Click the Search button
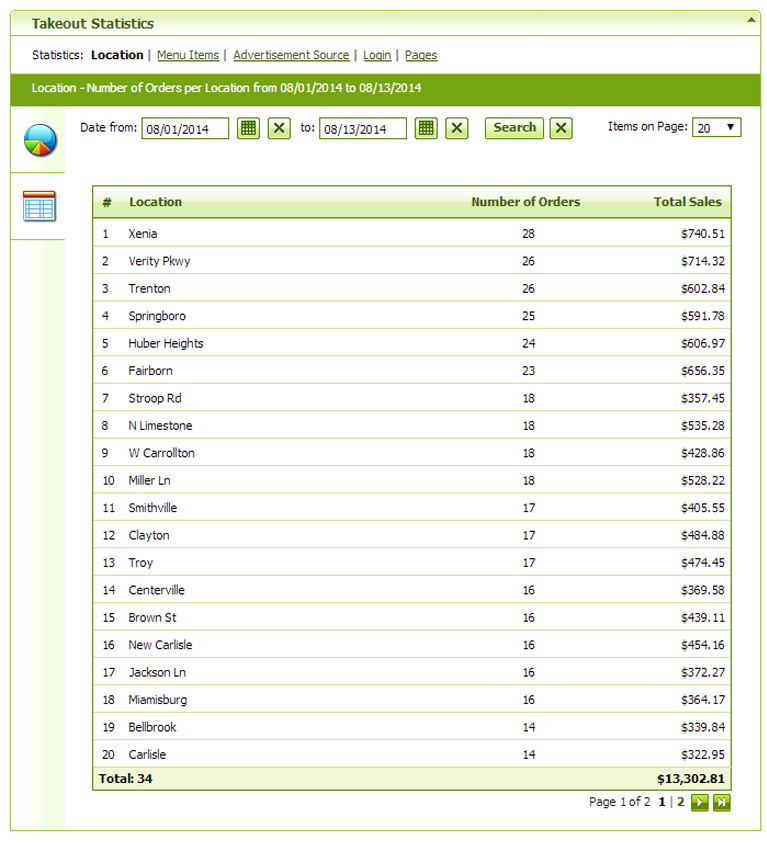 (514, 128)
